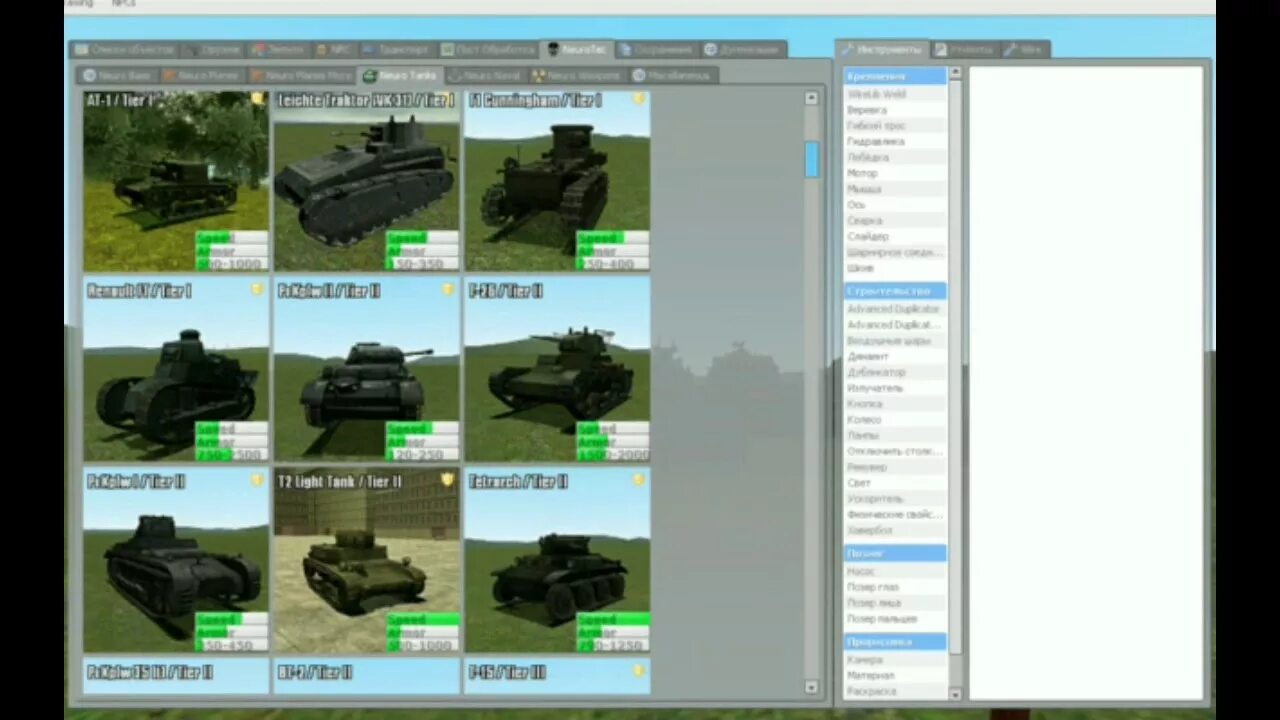Spawn the Tetrarch Tier II tank
1280x720 pixels.
[557, 561]
